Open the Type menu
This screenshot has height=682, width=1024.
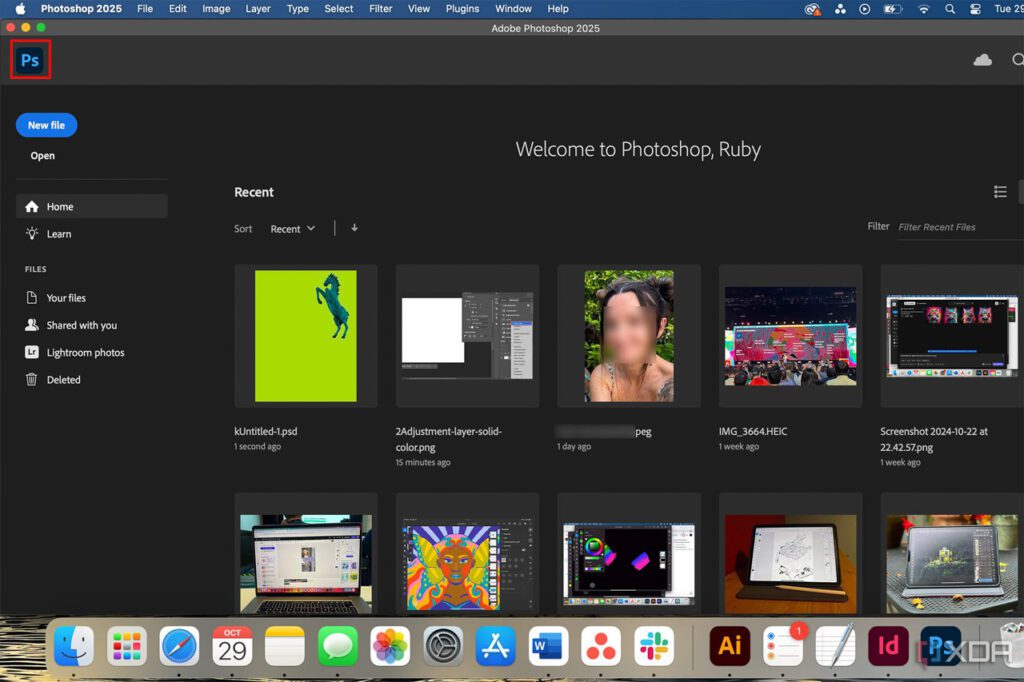(x=298, y=8)
